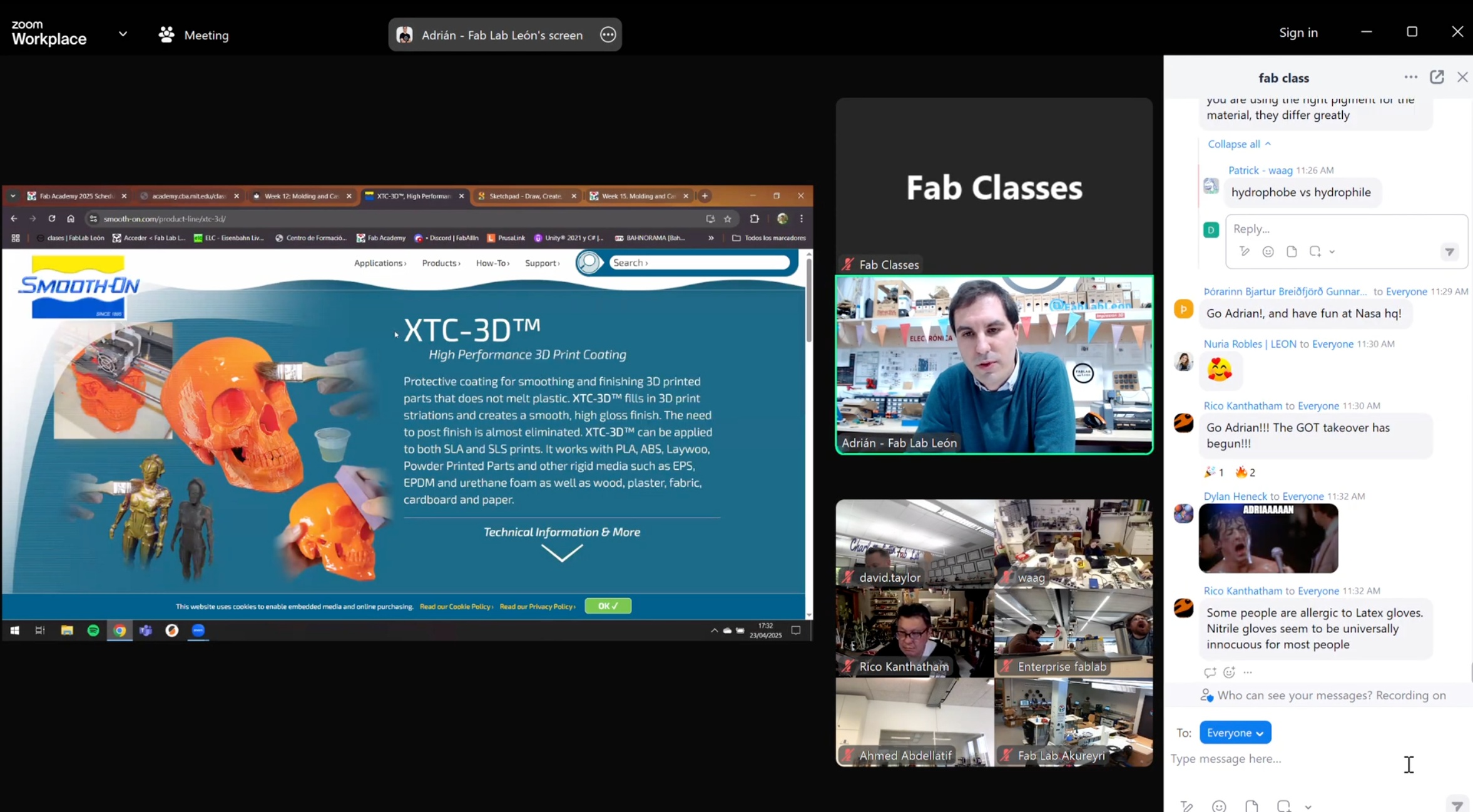Reload the smooth-on page
The width and height of the screenshot is (1473, 812).
point(52,218)
